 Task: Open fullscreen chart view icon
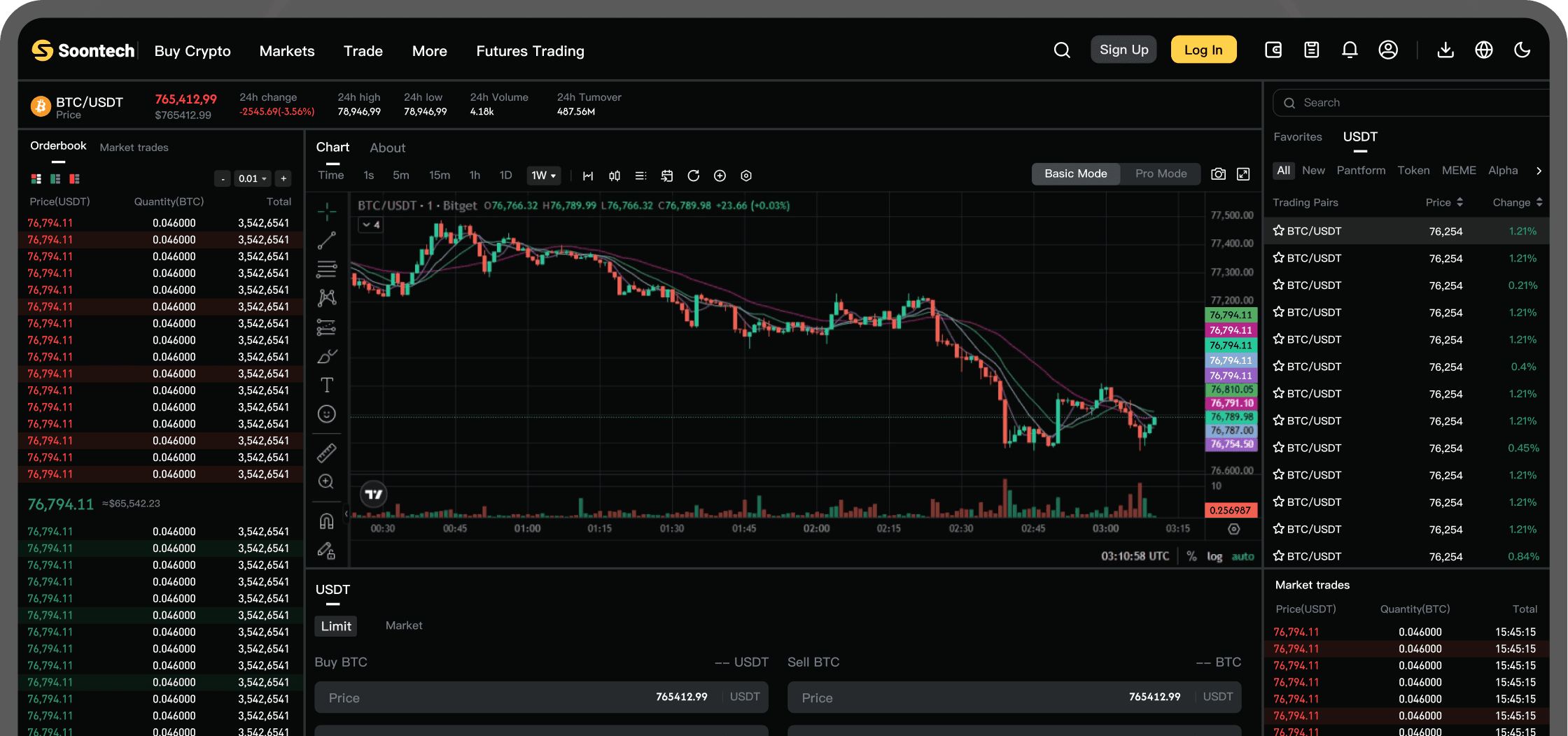(1243, 174)
